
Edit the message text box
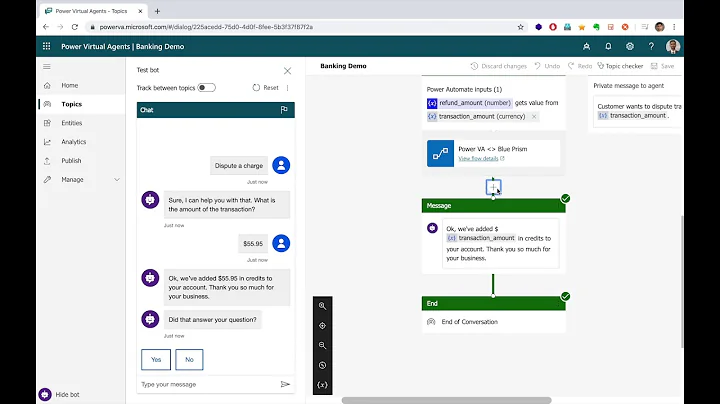[501, 243]
